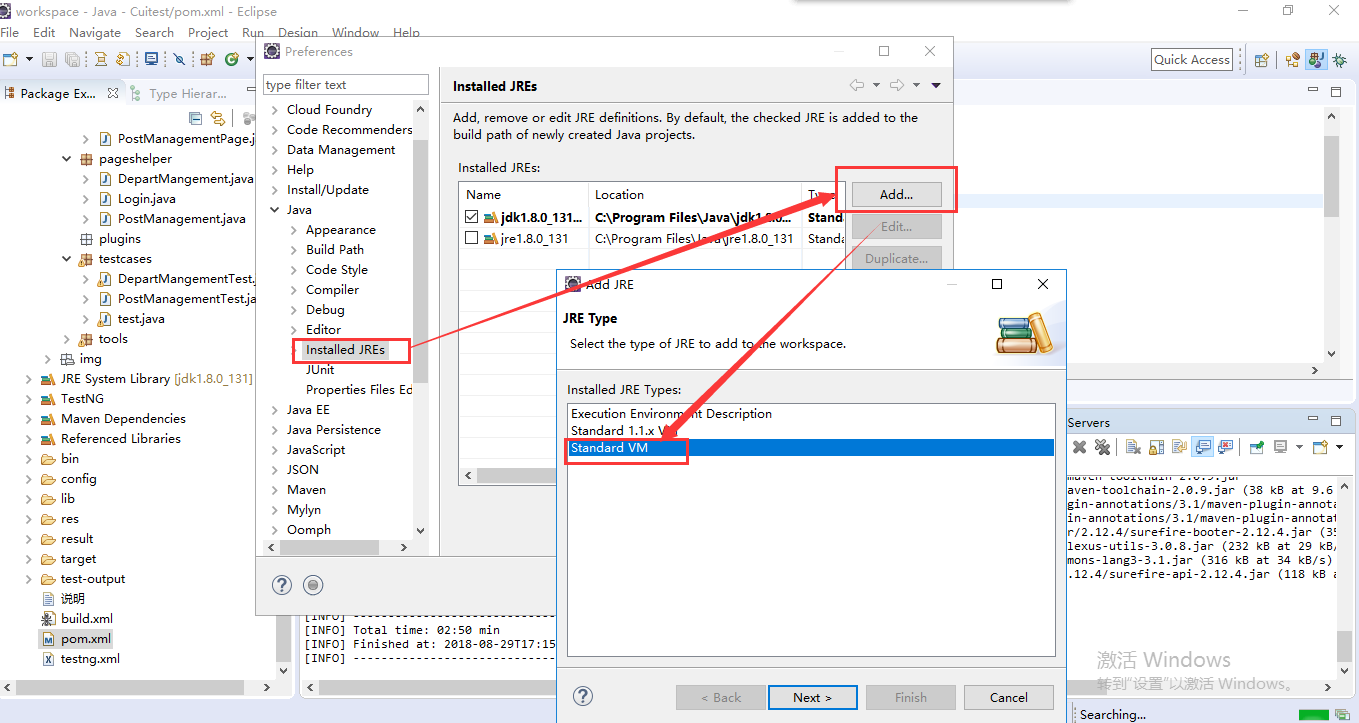Select pom.xml in Package Explorer

click(x=76, y=638)
